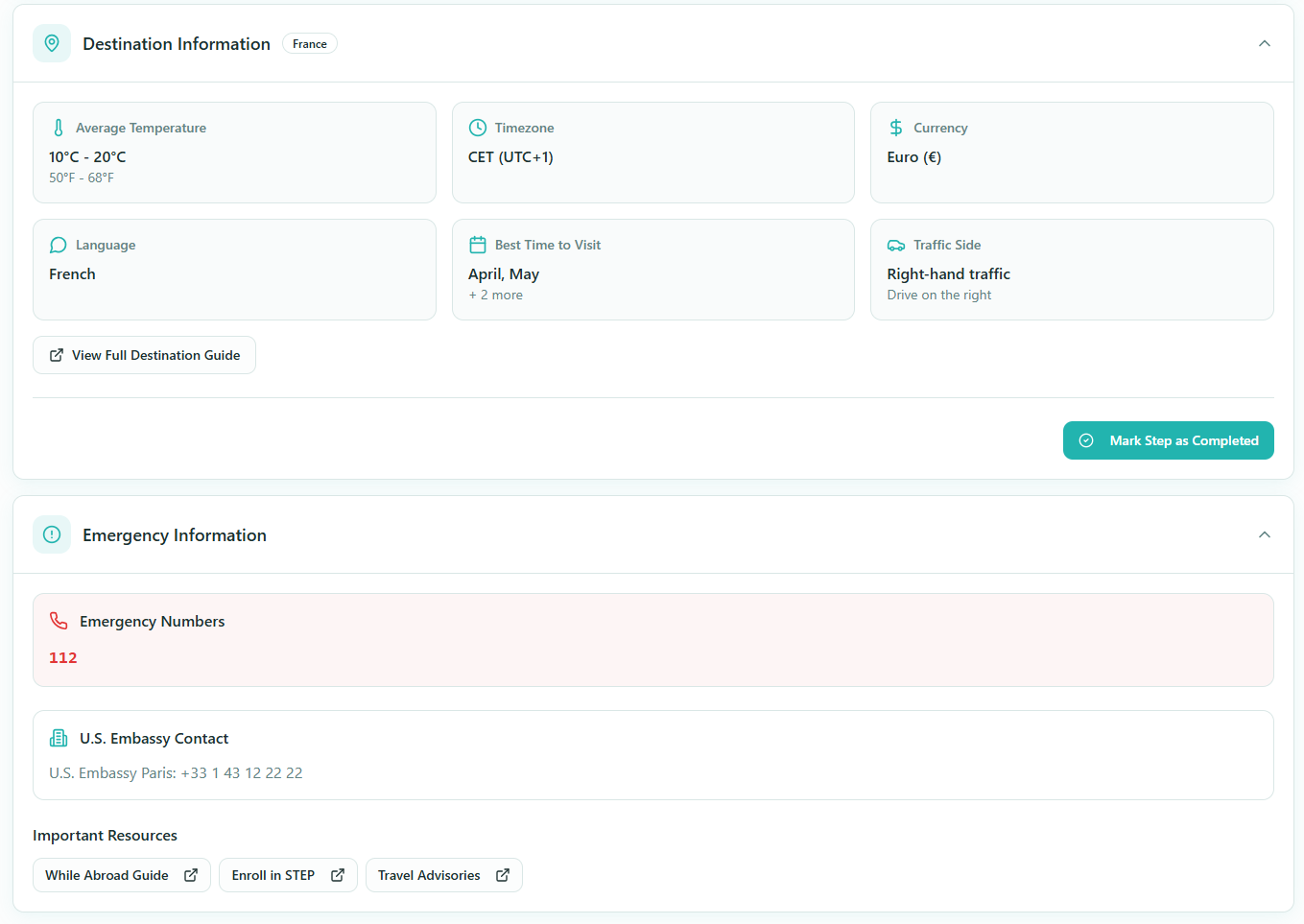Click the U.S. Embassy Paris phone number
The width and height of the screenshot is (1304, 924).
click(x=242, y=772)
